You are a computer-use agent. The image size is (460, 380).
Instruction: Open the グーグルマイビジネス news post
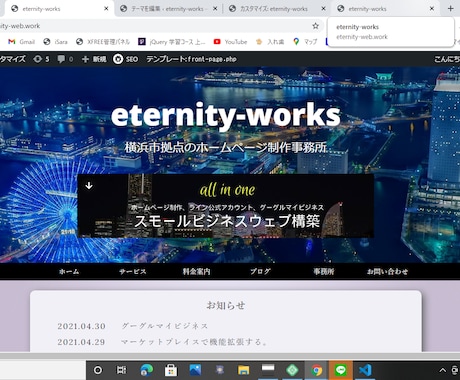(x=165, y=326)
